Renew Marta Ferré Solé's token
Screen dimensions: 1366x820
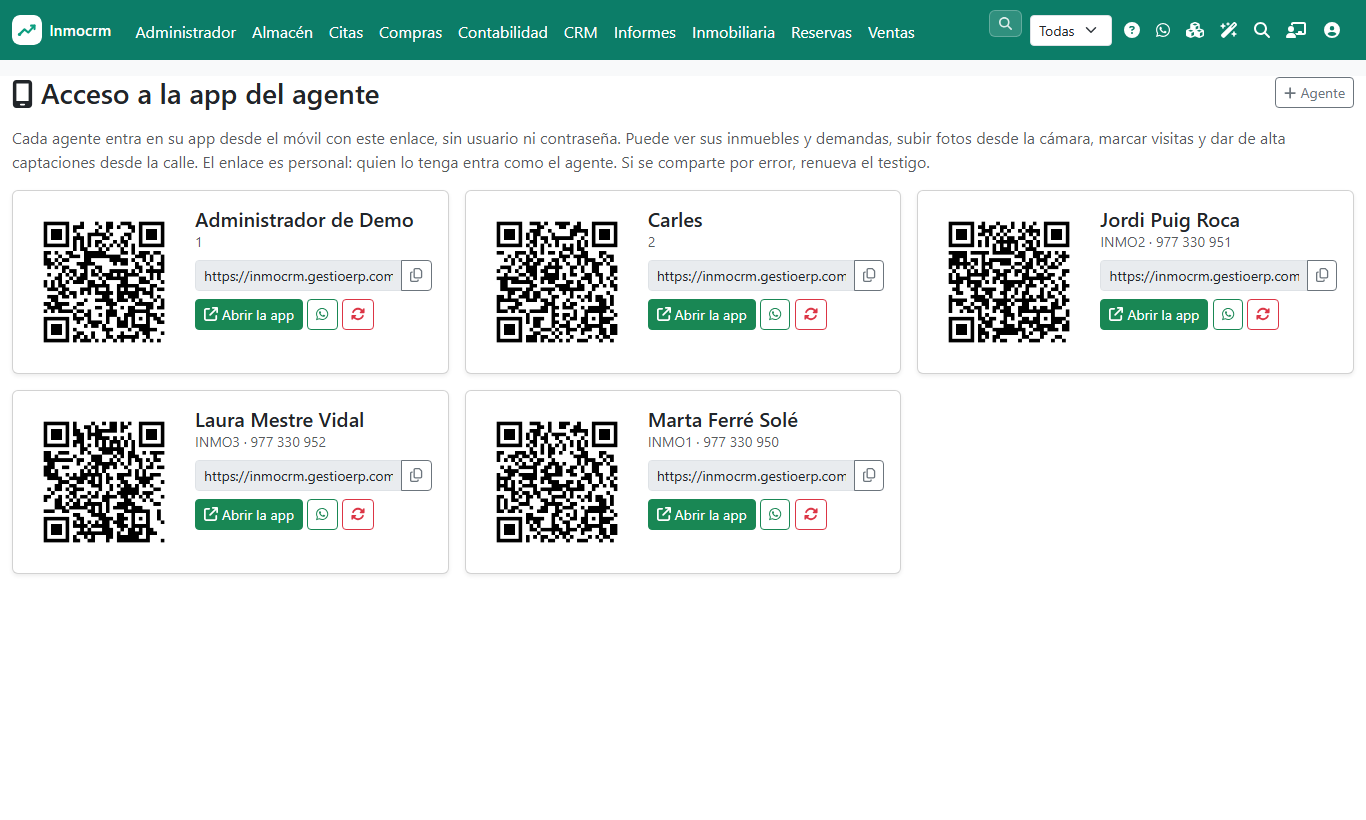[x=811, y=515]
